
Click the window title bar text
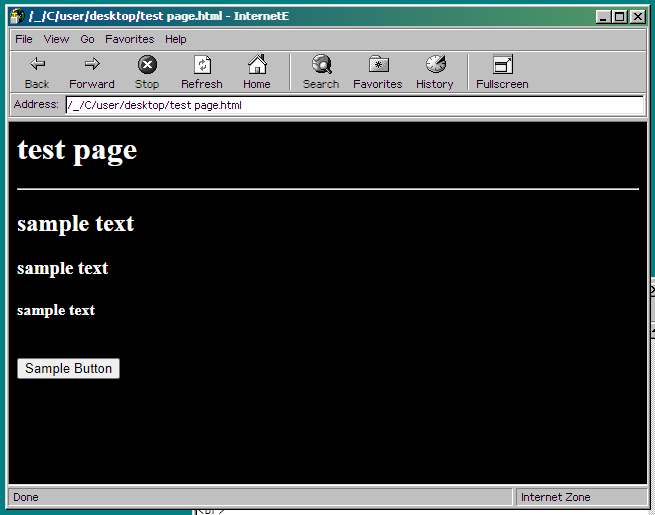tap(159, 16)
